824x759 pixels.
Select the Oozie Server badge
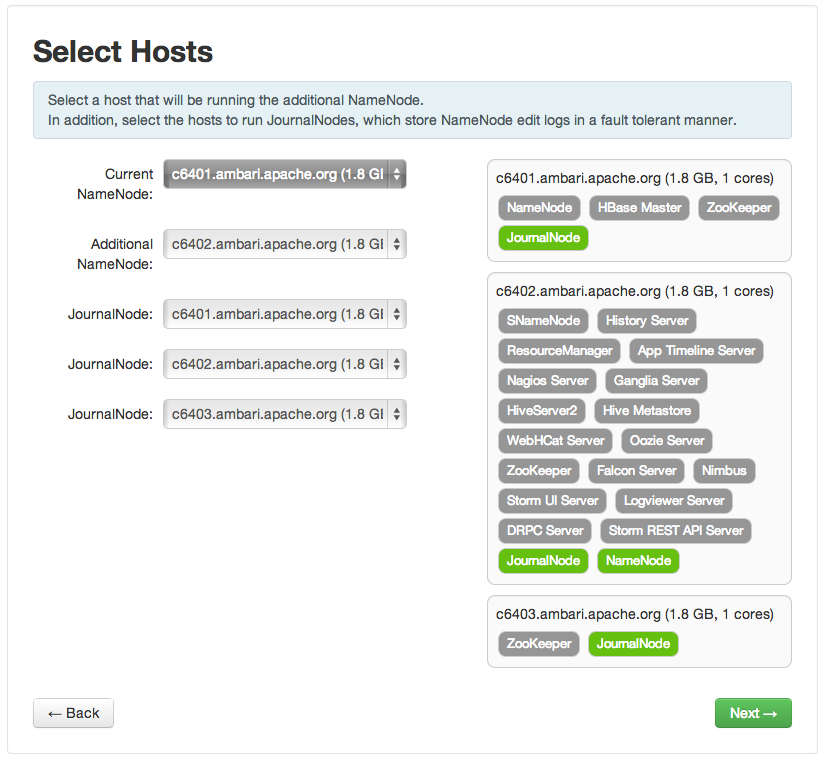pos(667,441)
